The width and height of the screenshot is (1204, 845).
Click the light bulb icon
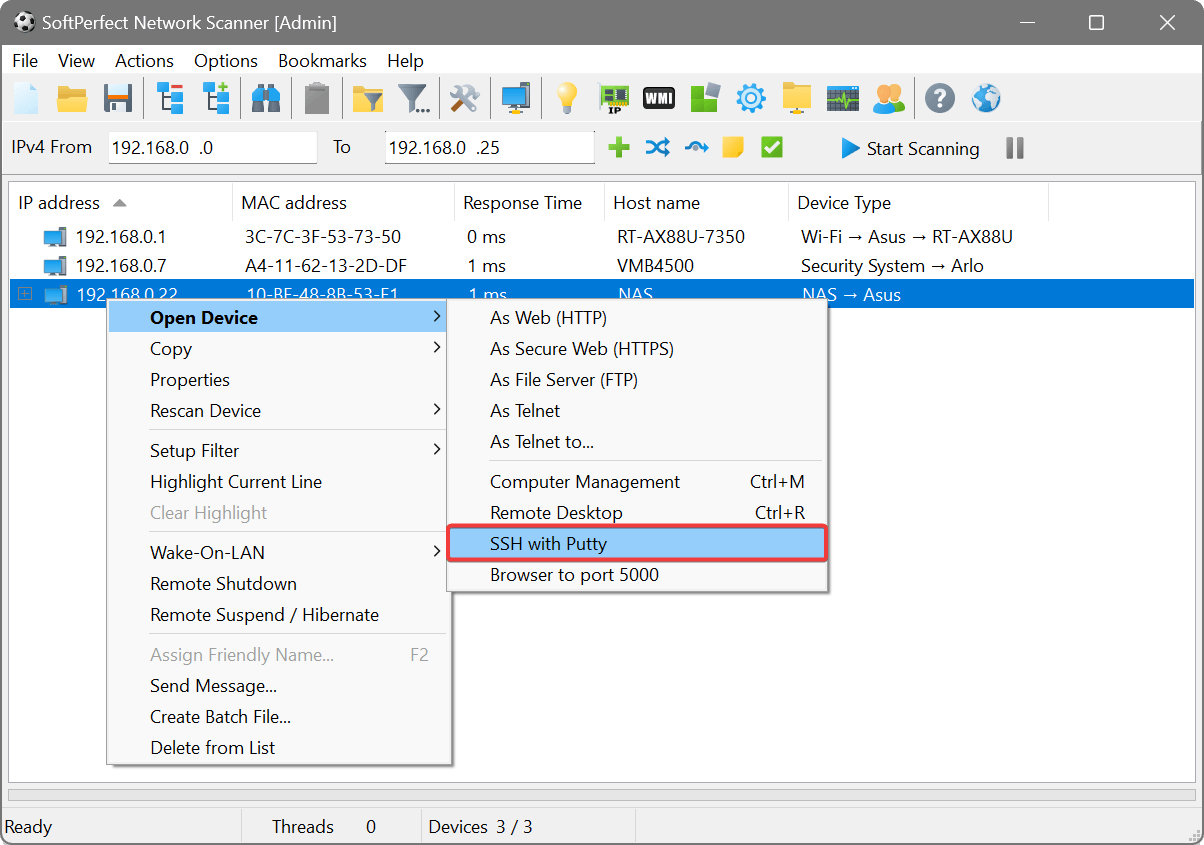click(x=567, y=98)
